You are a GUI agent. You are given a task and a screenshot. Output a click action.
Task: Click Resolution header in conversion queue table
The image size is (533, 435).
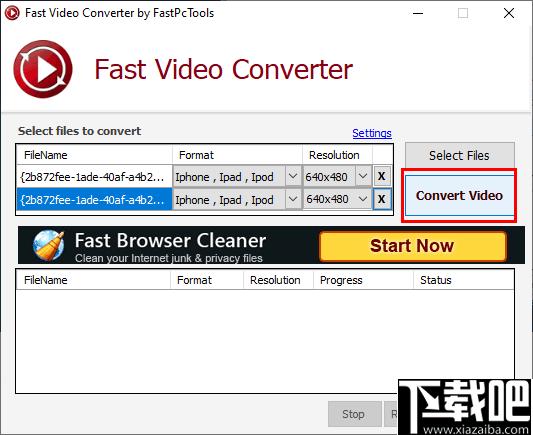click(278, 280)
